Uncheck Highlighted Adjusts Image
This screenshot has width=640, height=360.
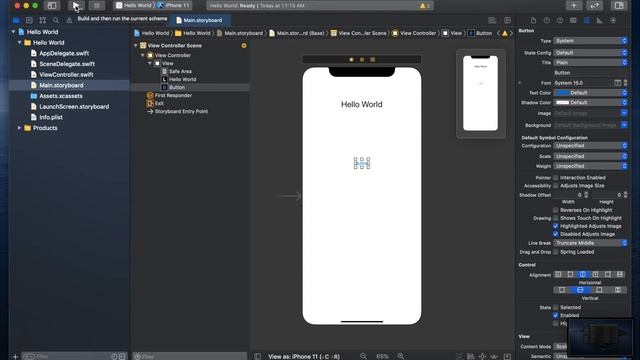pos(556,226)
